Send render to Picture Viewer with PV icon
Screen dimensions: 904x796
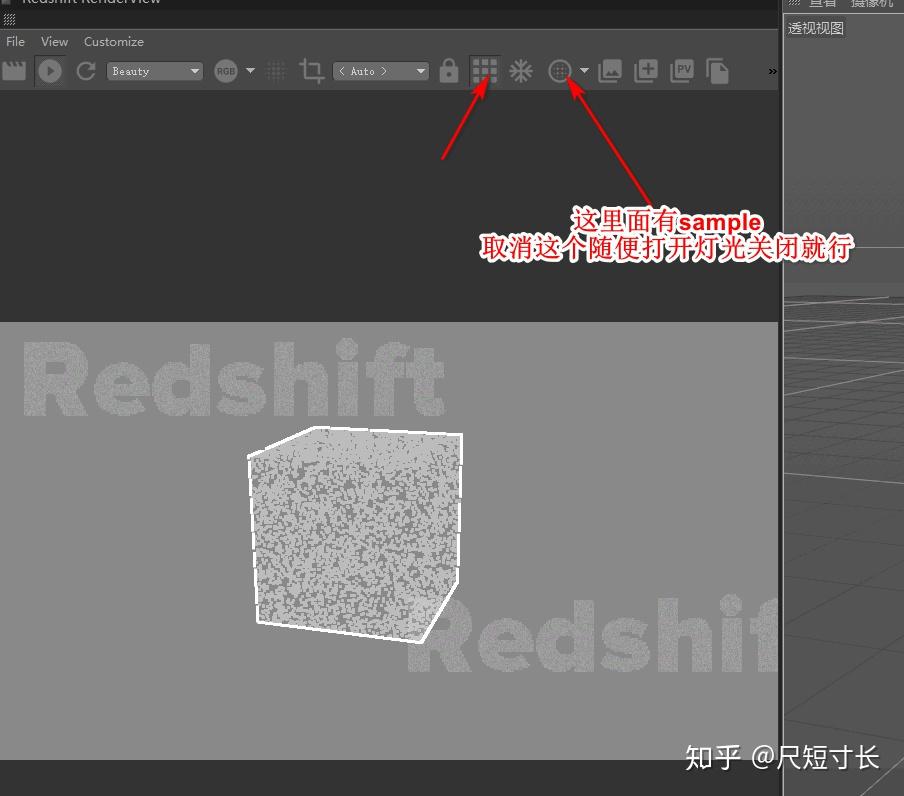tap(681, 71)
